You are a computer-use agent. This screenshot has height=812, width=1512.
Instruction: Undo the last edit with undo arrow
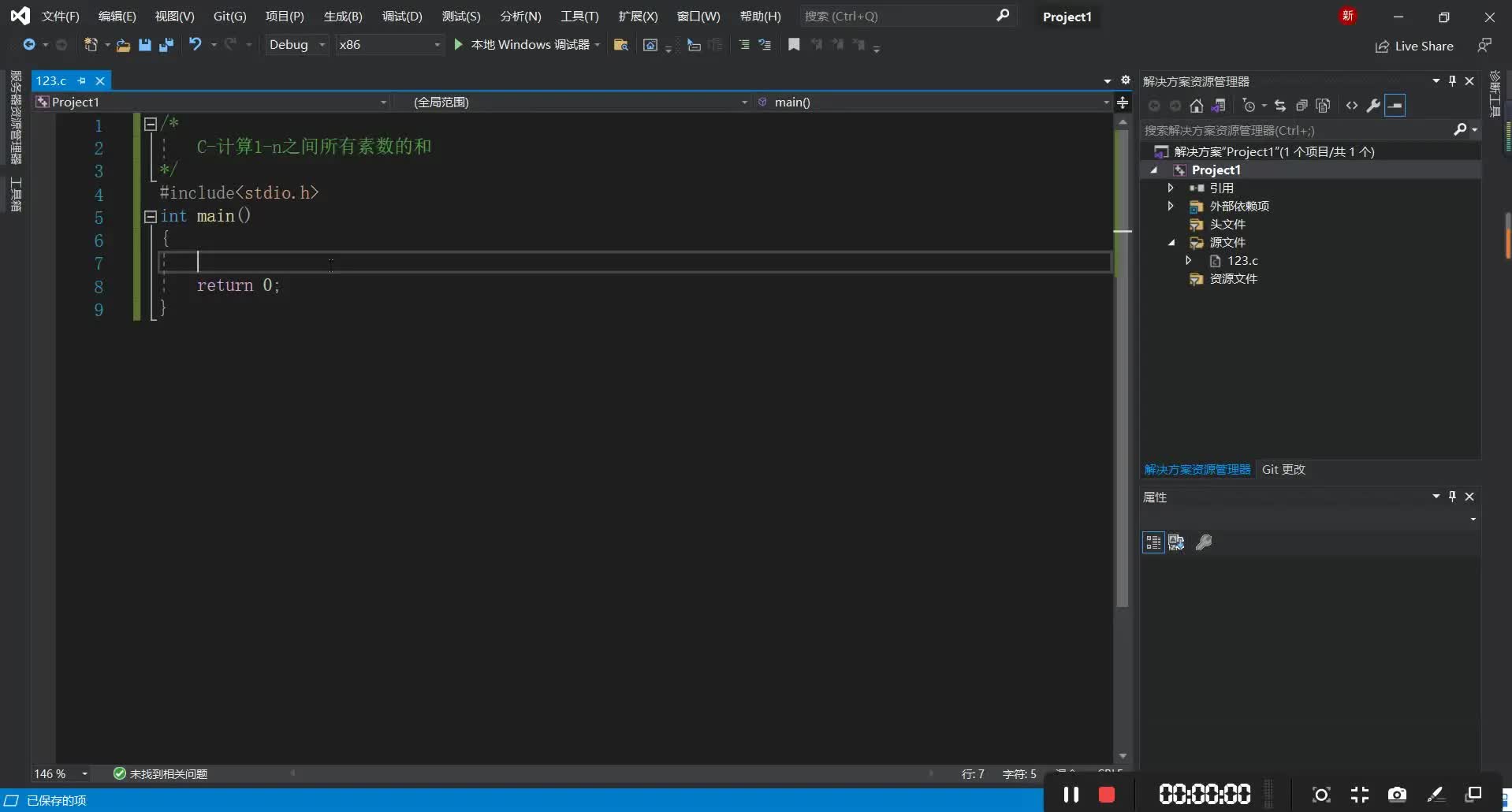pyautogui.click(x=195, y=45)
